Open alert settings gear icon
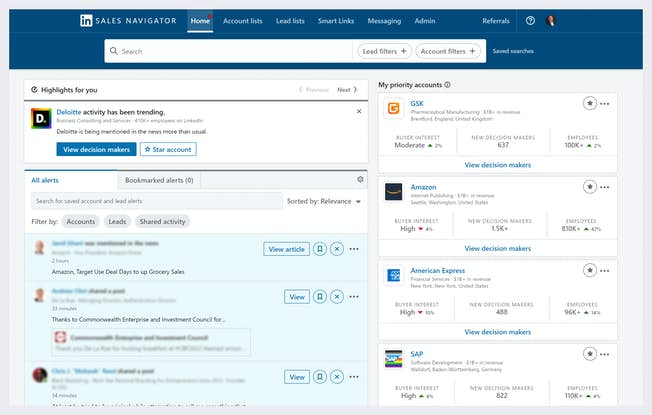Image resolution: width=652 pixels, height=415 pixels. (360, 180)
